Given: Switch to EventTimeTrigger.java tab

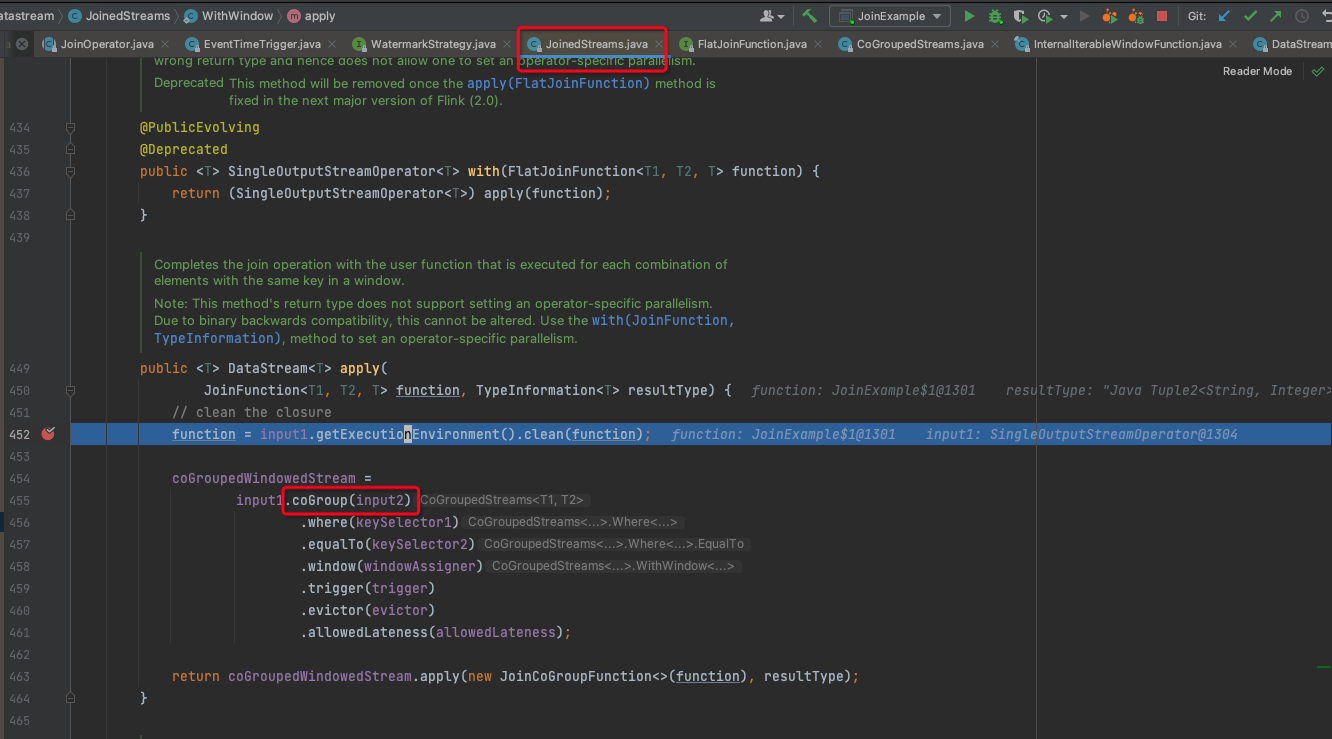Looking at the screenshot, I should (262, 44).
